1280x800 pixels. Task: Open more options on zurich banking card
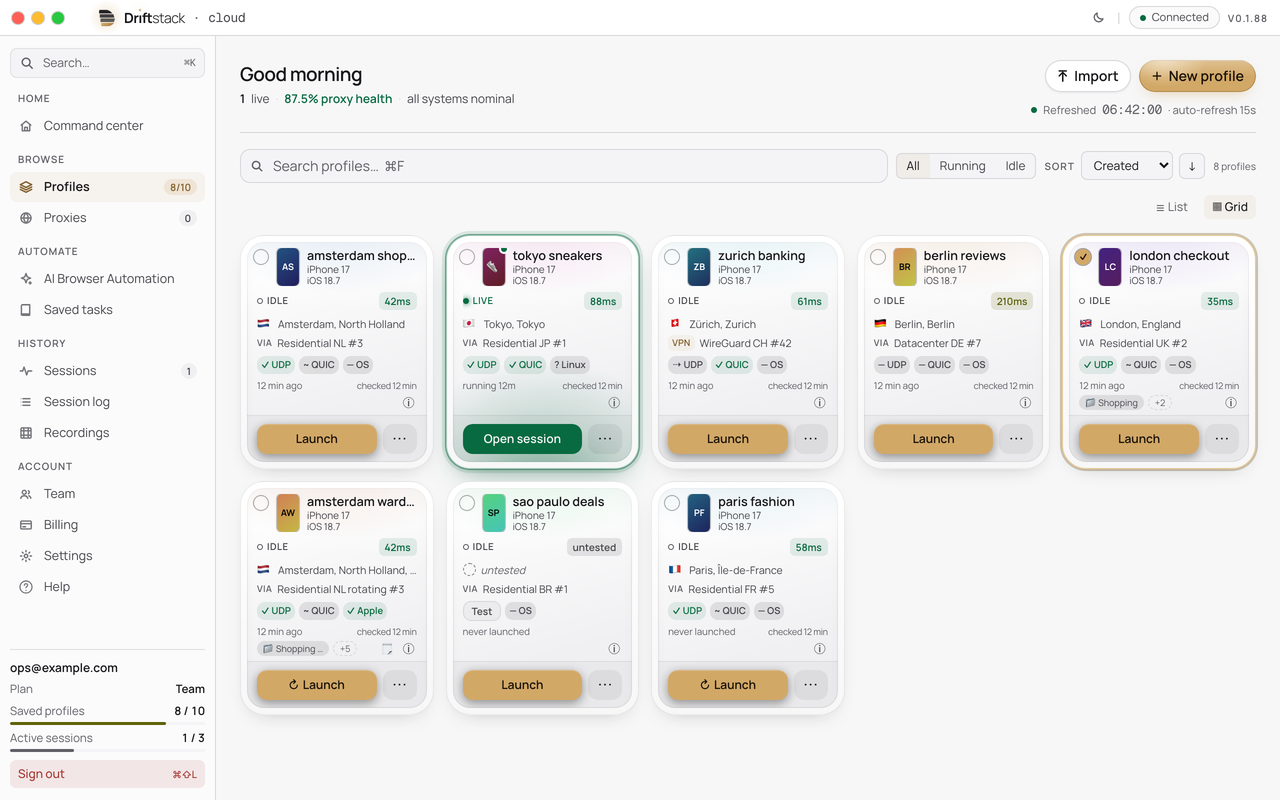click(810, 439)
